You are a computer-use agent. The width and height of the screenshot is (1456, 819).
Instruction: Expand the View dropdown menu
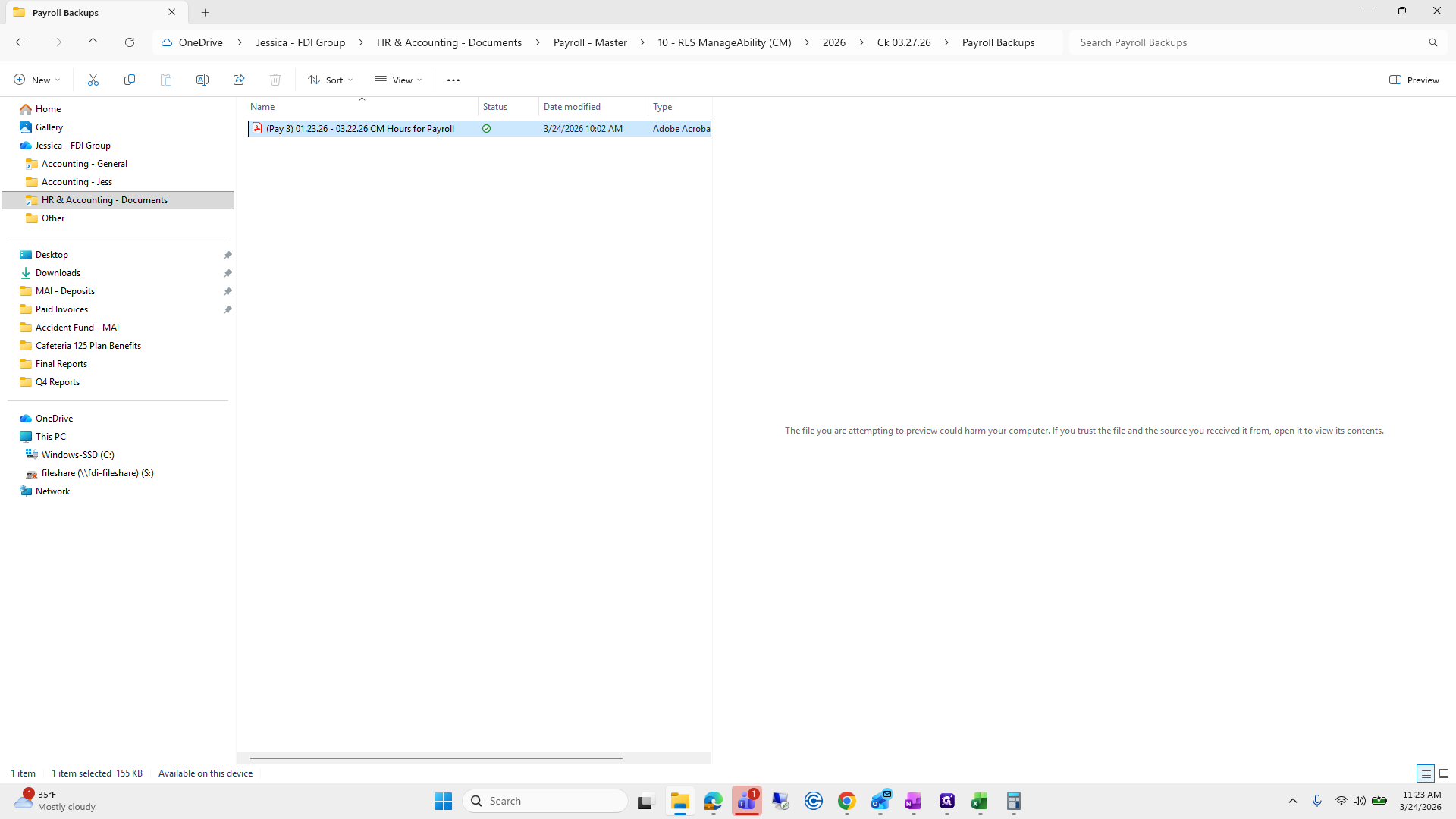(398, 80)
